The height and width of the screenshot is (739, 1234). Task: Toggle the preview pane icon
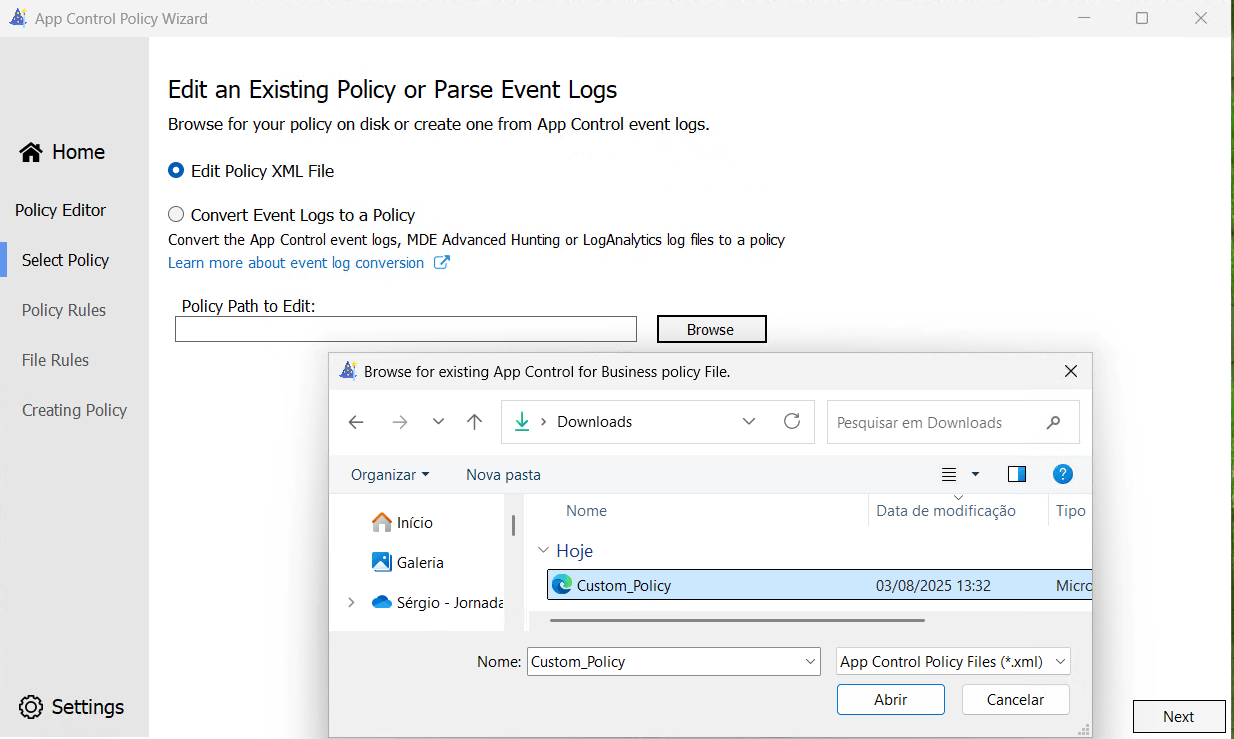point(1017,474)
